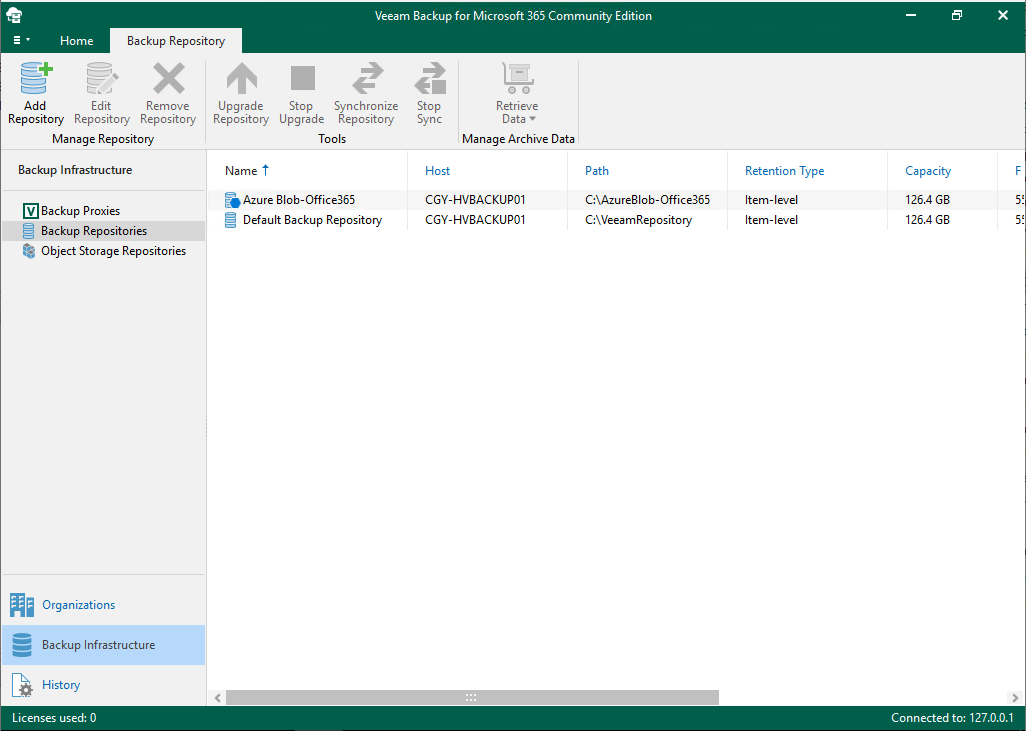The height and width of the screenshot is (731, 1026).
Task: Click the Licenses used status text
Action: 54,718
